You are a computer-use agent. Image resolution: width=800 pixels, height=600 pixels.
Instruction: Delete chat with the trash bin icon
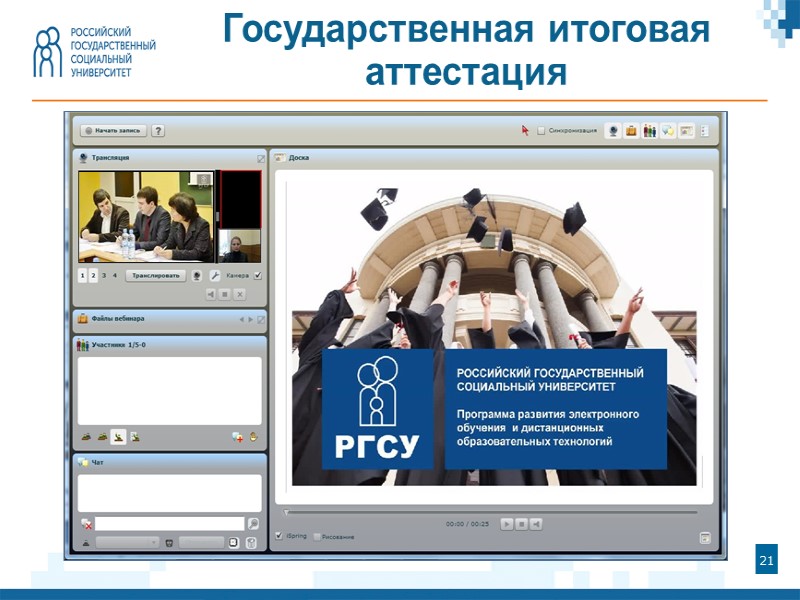pyautogui.click(x=251, y=543)
